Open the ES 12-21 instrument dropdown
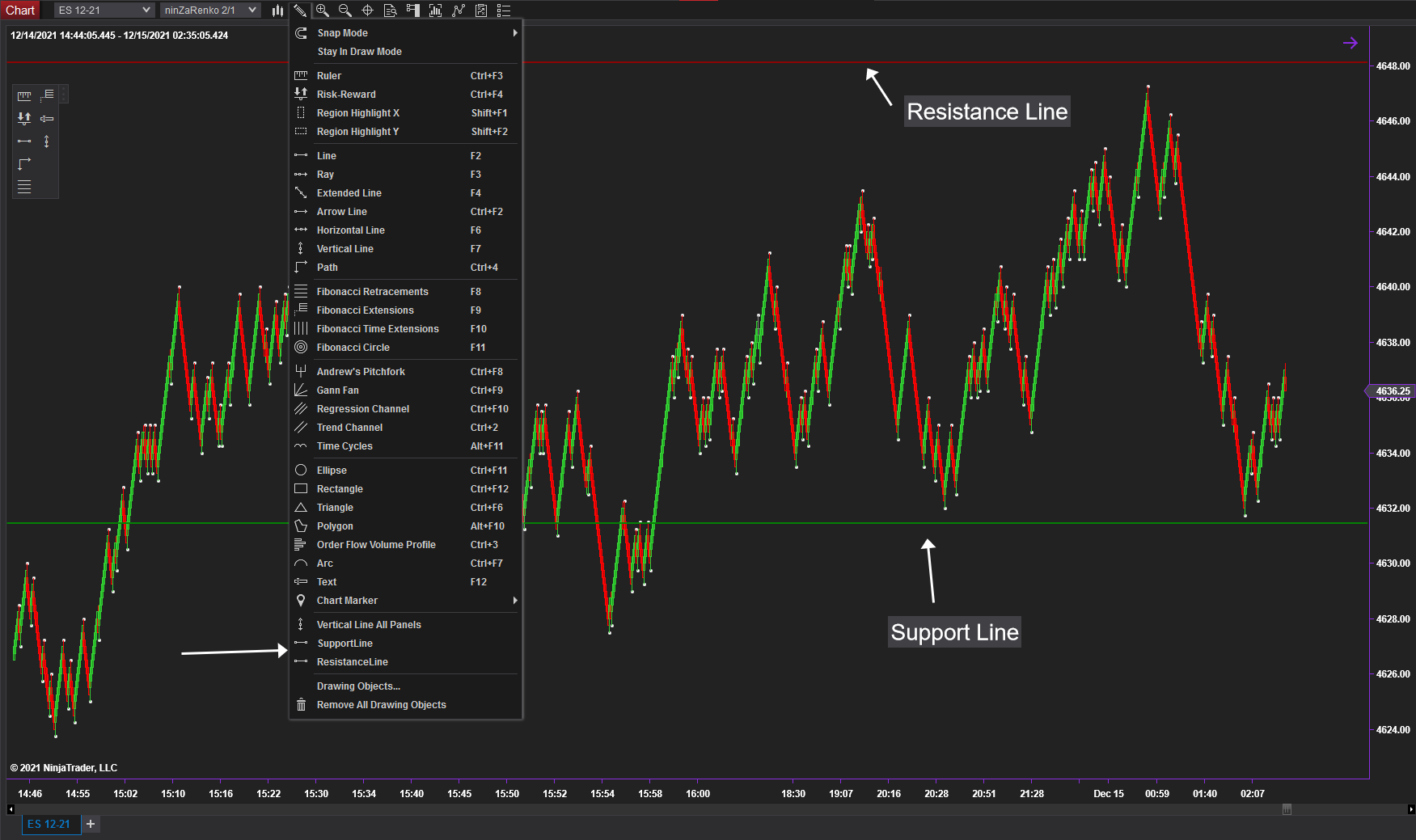The height and width of the screenshot is (840, 1416). point(104,10)
